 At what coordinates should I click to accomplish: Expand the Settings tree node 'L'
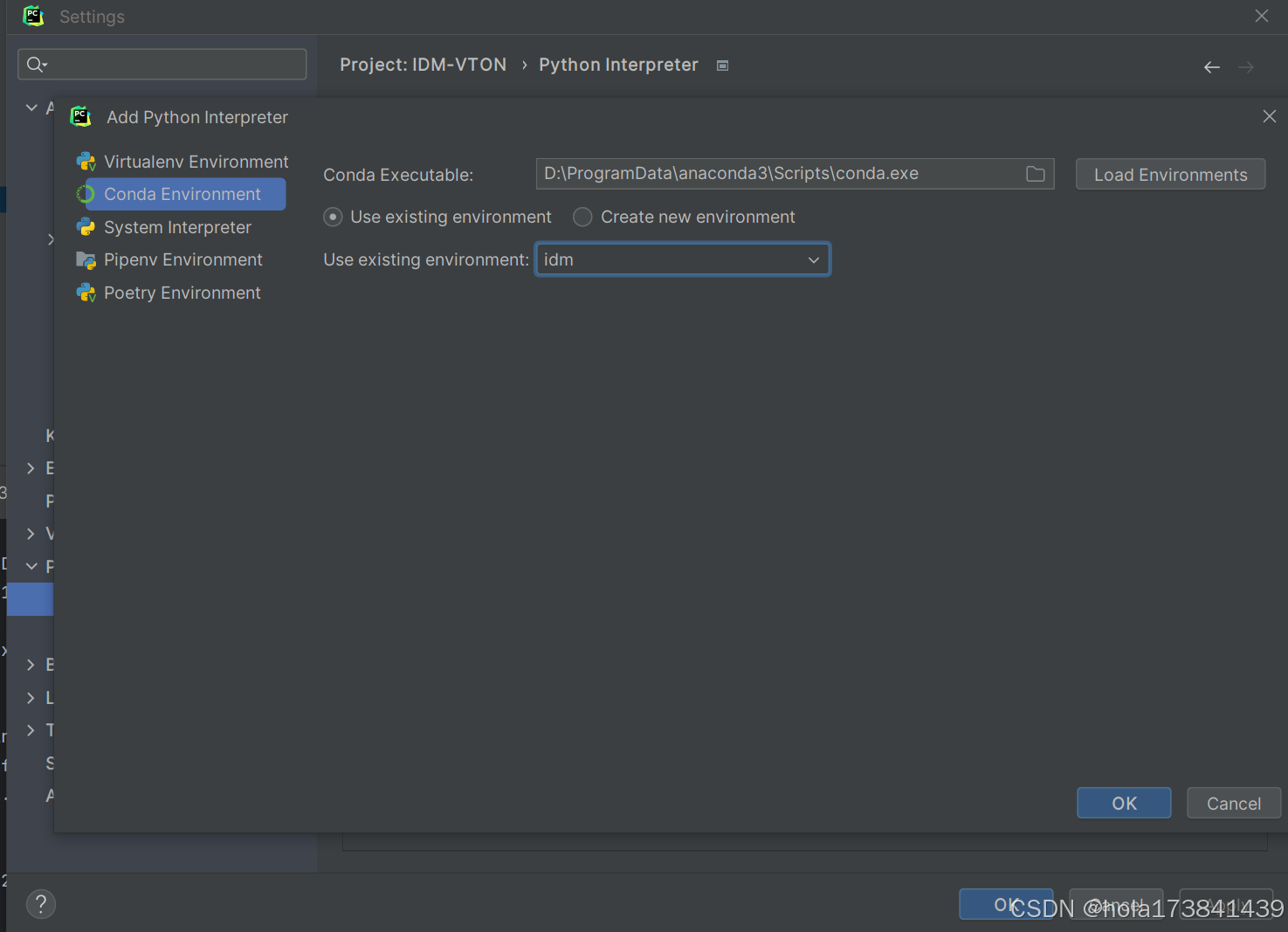click(31, 698)
